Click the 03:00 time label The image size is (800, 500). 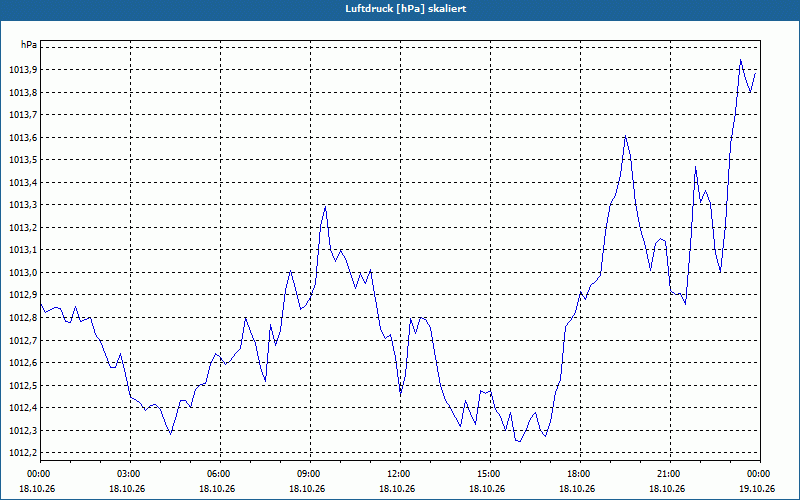pyautogui.click(x=130, y=474)
